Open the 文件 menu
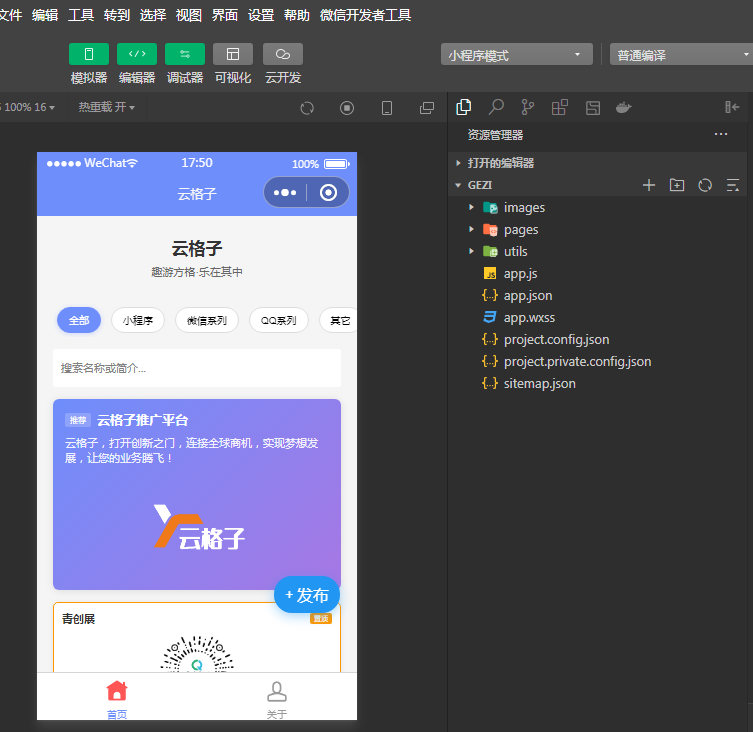This screenshot has width=753, height=732. click(x=10, y=15)
